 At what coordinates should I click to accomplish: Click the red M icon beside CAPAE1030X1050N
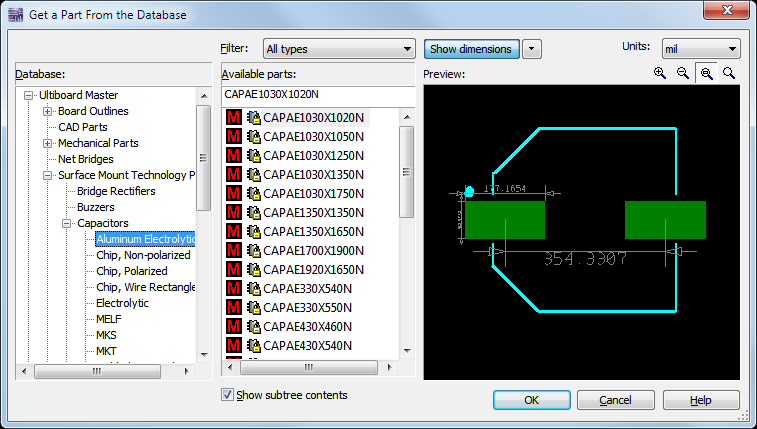234,137
